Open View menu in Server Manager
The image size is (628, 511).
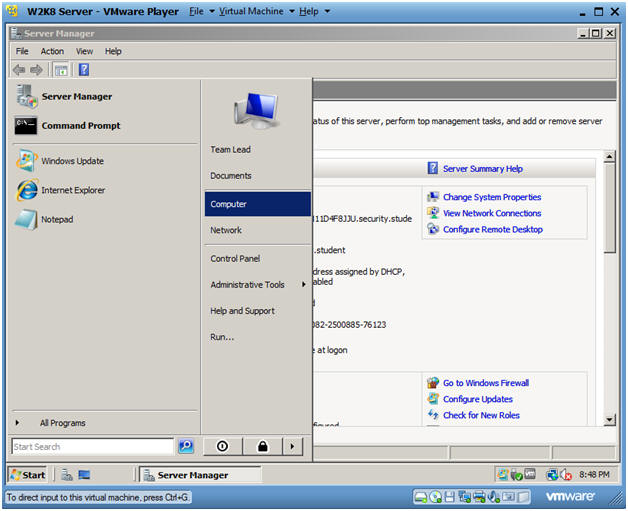click(x=85, y=51)
